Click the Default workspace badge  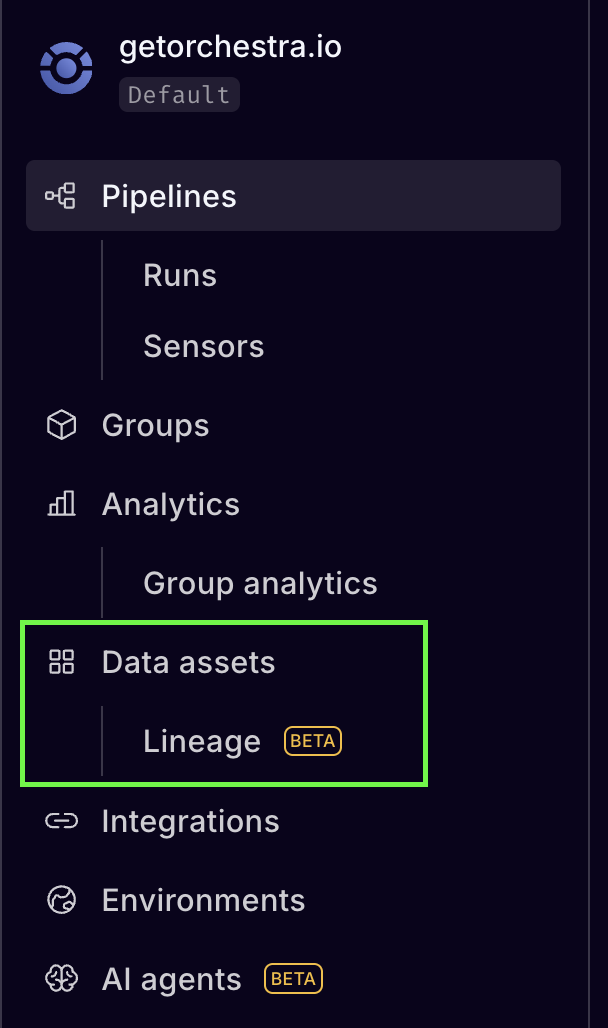tap(179, 96)
